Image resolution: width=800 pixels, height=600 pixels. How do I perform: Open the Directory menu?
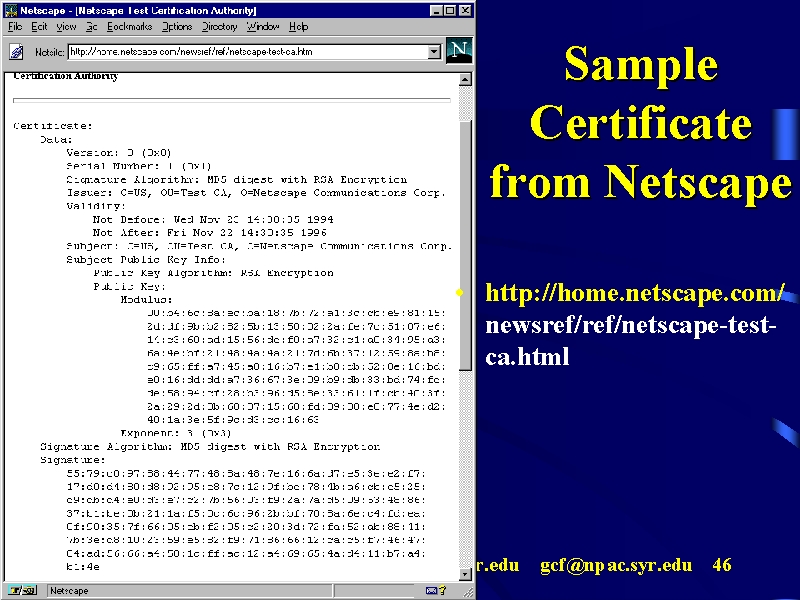(x=219, y=27)
